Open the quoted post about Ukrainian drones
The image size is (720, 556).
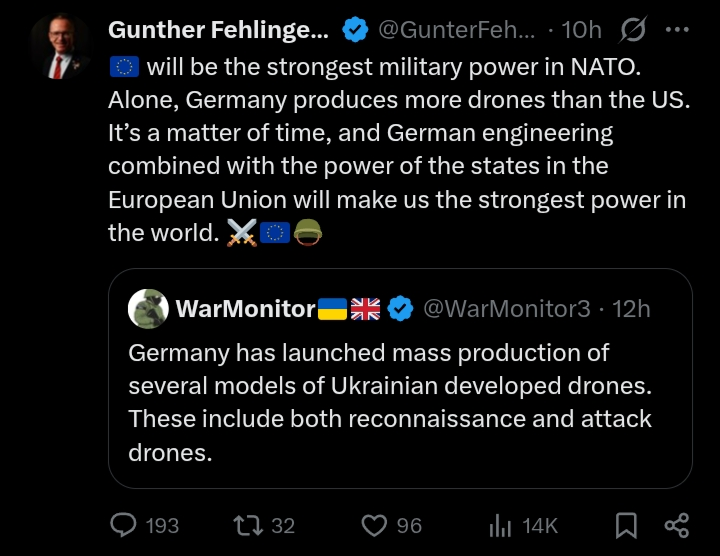click(400, 378)
